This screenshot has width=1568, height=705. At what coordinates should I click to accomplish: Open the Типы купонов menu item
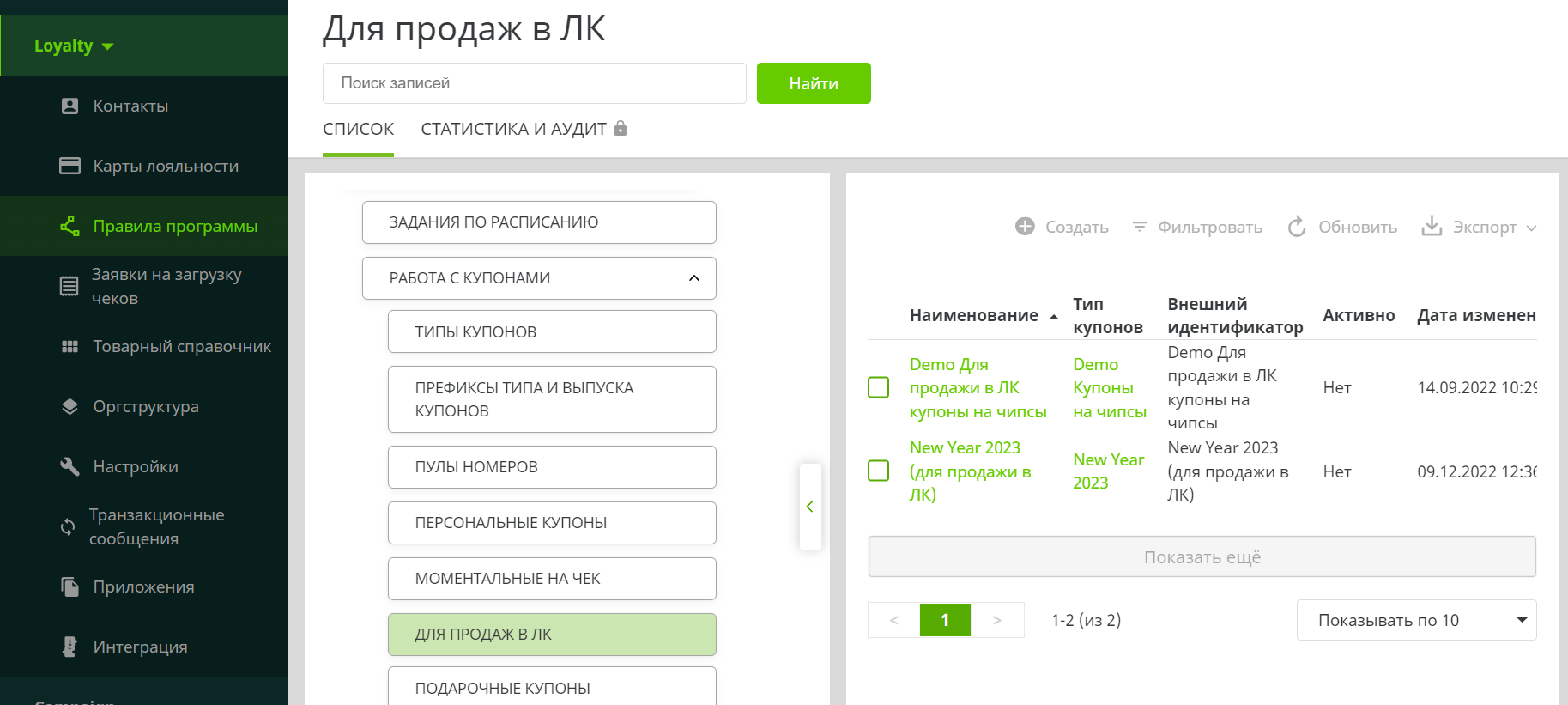point(552,331)
